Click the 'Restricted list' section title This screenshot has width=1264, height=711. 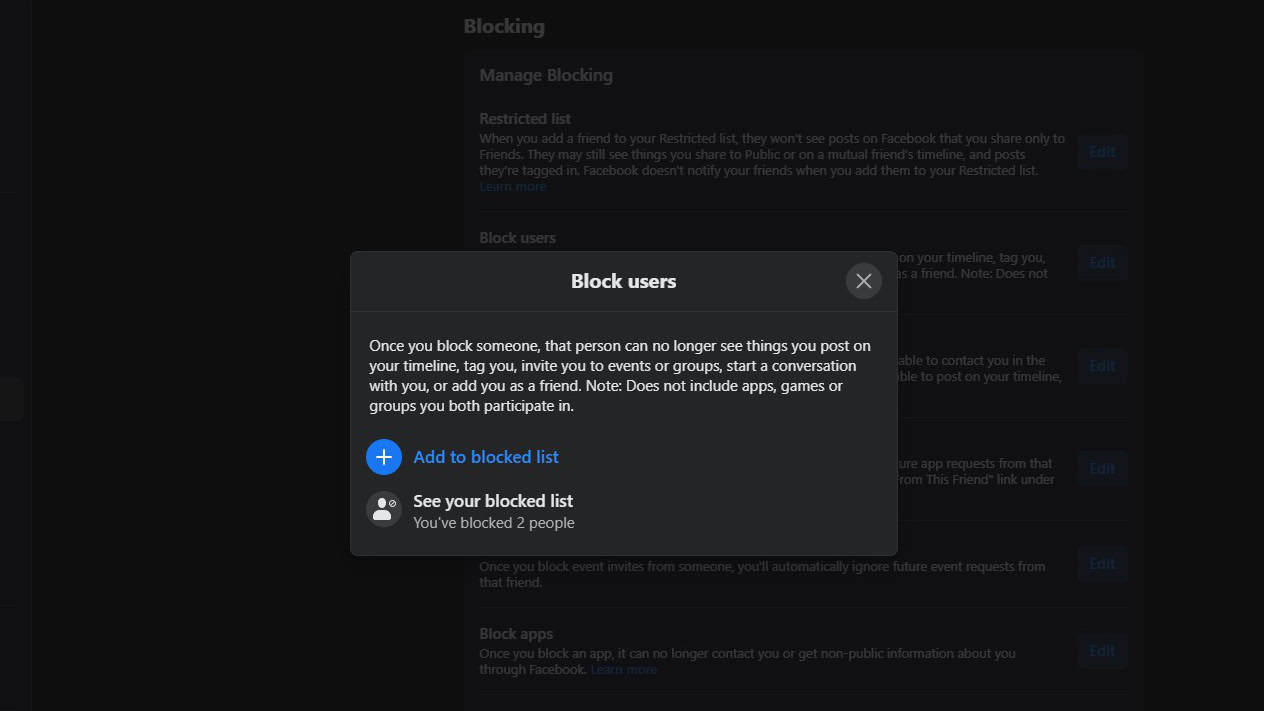click(525, 119)
